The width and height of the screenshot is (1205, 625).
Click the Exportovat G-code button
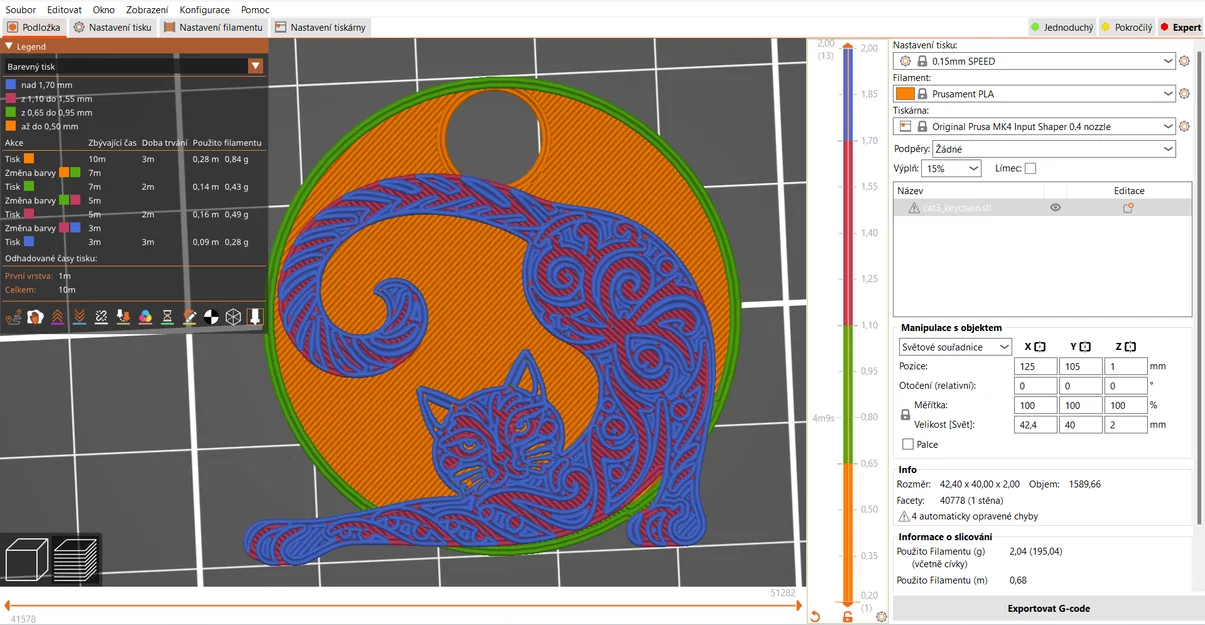click(1048, 608)
